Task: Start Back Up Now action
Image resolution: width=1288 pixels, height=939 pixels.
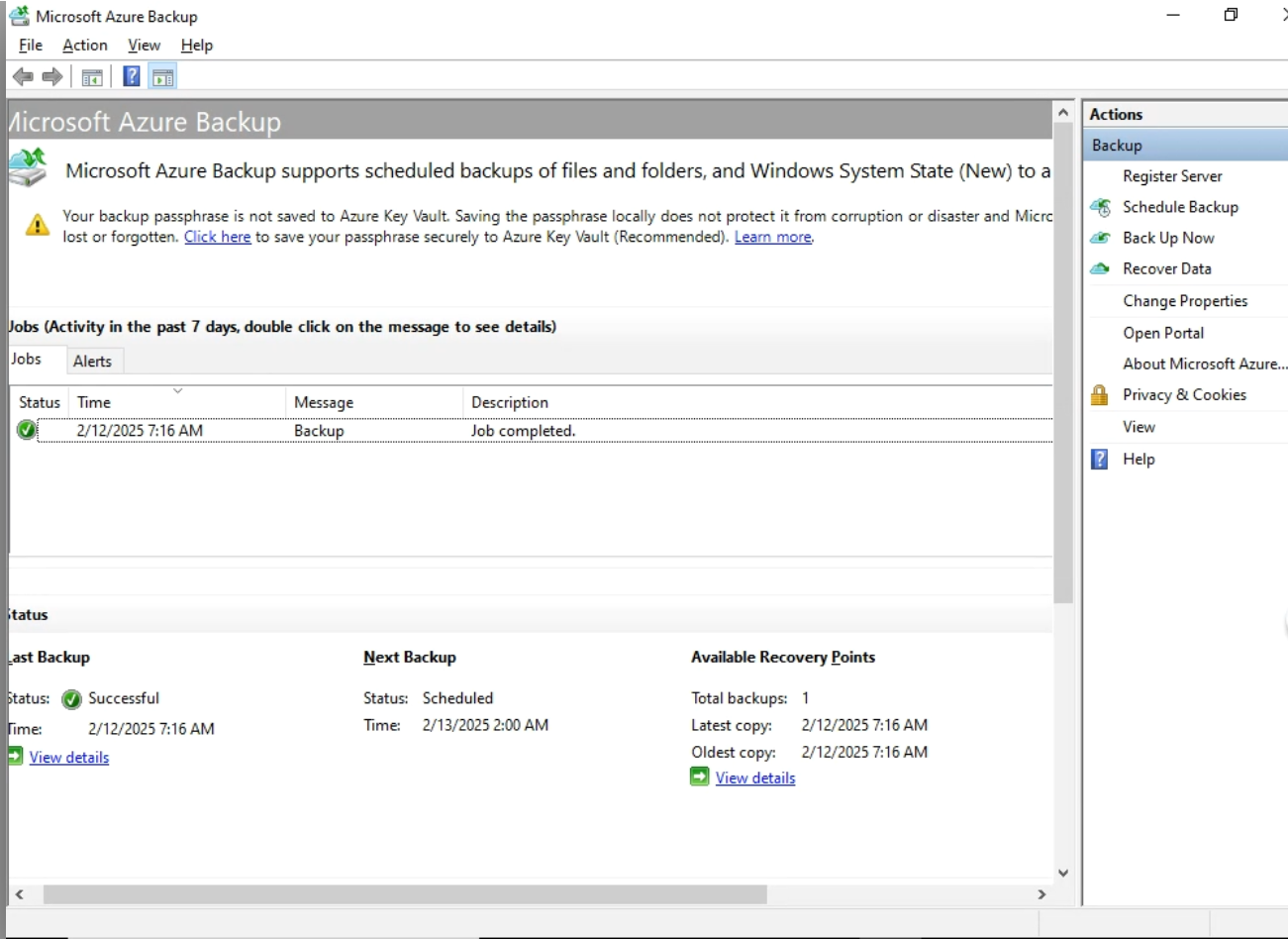Action: [1168, 238]
